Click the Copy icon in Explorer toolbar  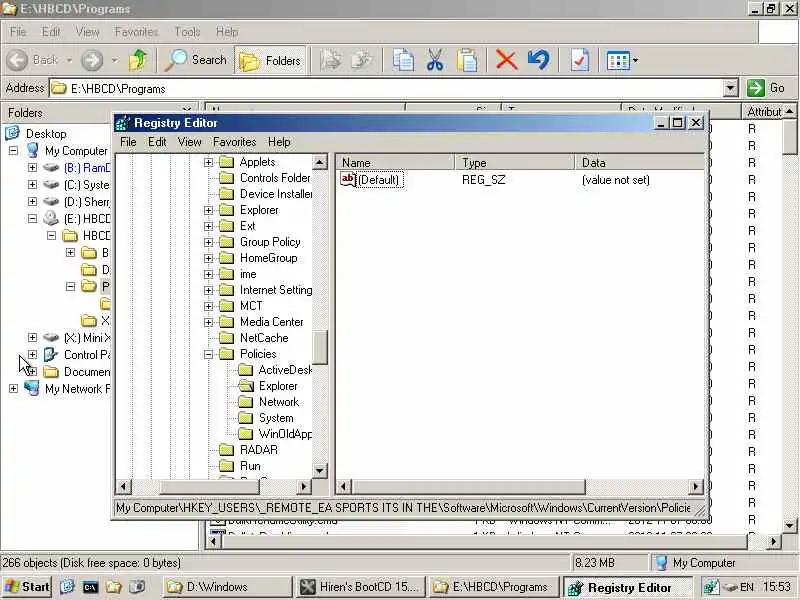click(403, 60)
